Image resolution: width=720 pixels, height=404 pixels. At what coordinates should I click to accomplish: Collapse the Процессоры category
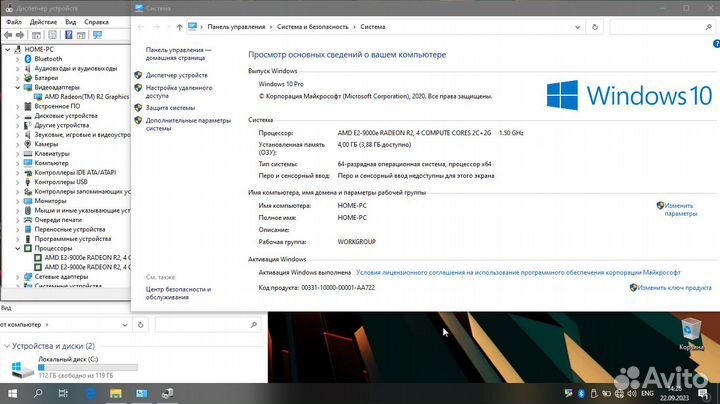[17, 248]
